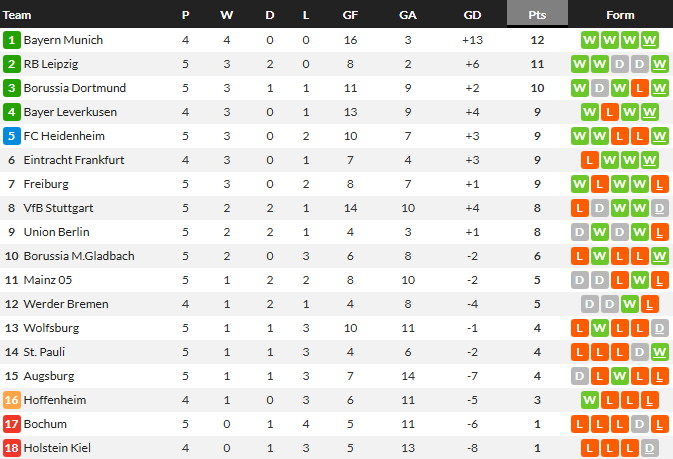Open the Bayern Munich team link
The width and height of the screenshot is (673, 459).
[x=63, y=40]
